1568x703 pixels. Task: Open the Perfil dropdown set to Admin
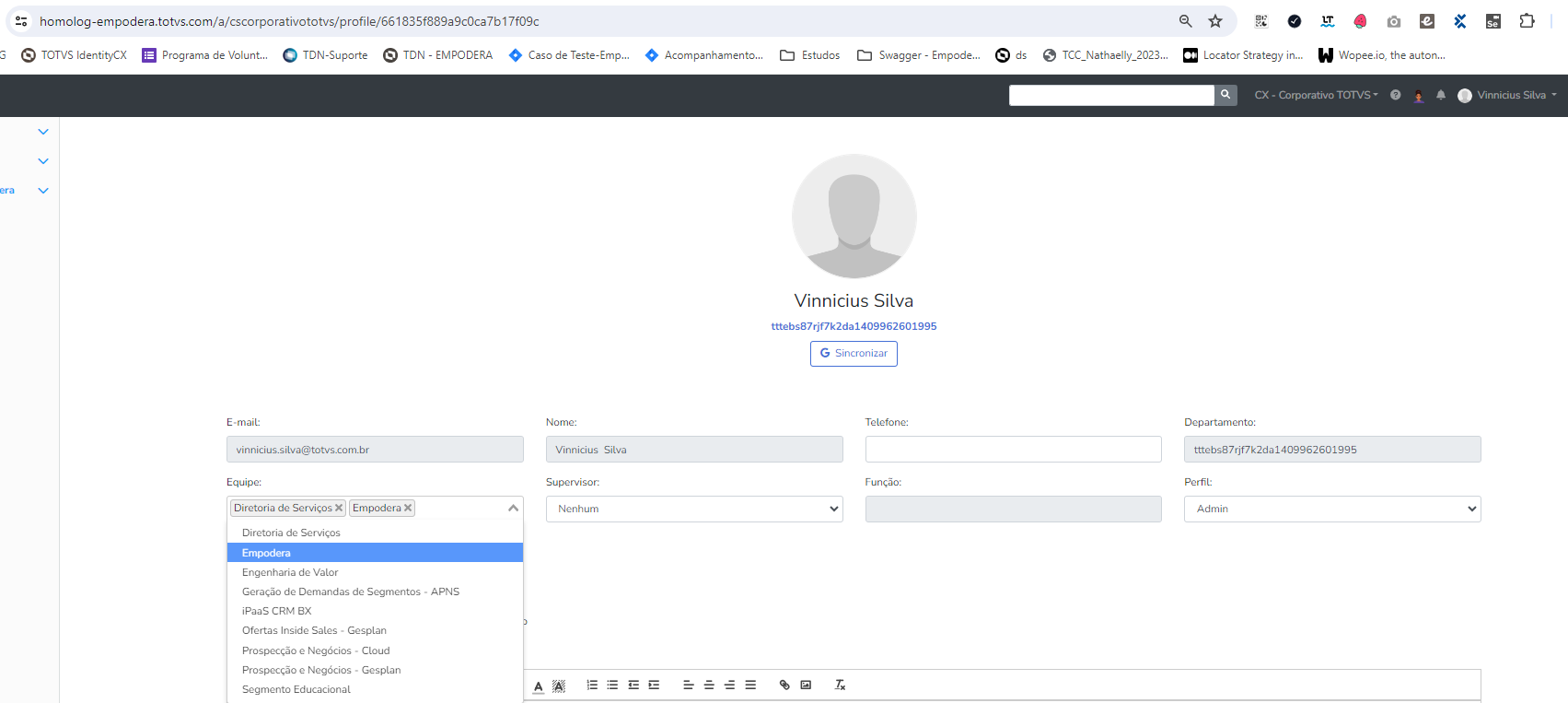1332,509
